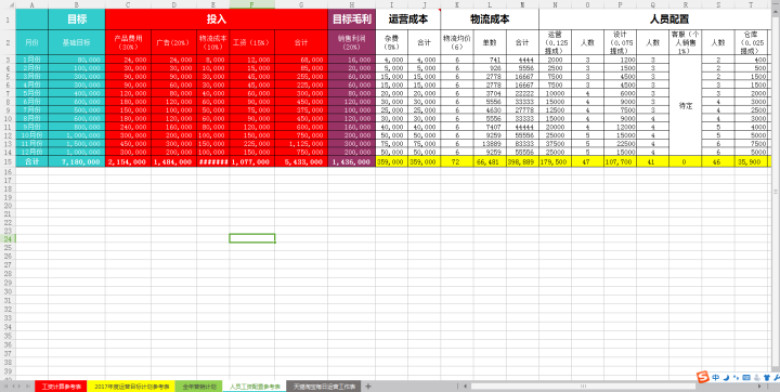Click the horizontal scrollbar right arrow

pos(759,386)
